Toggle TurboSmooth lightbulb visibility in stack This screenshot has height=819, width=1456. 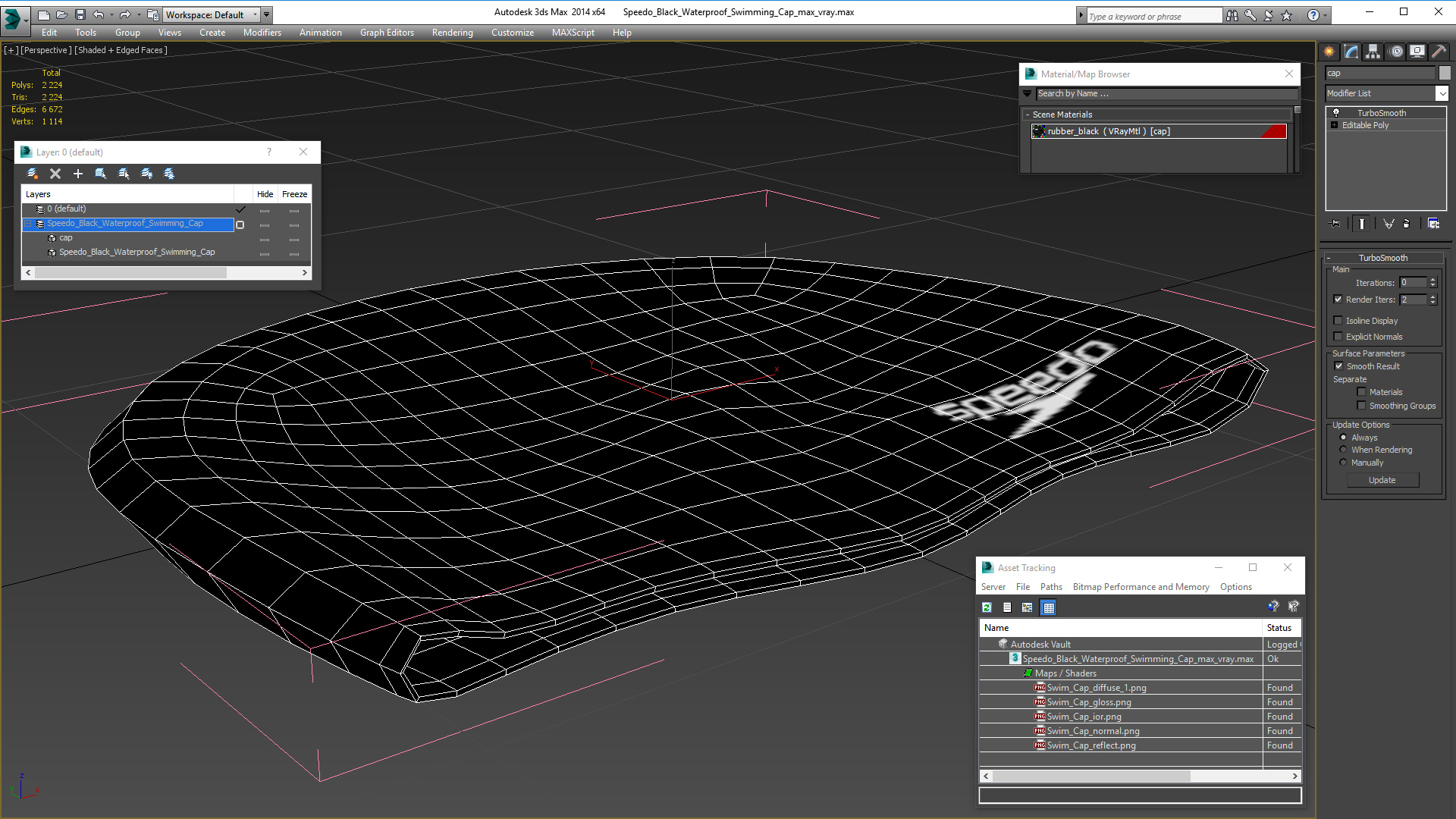coord(1336,112)
